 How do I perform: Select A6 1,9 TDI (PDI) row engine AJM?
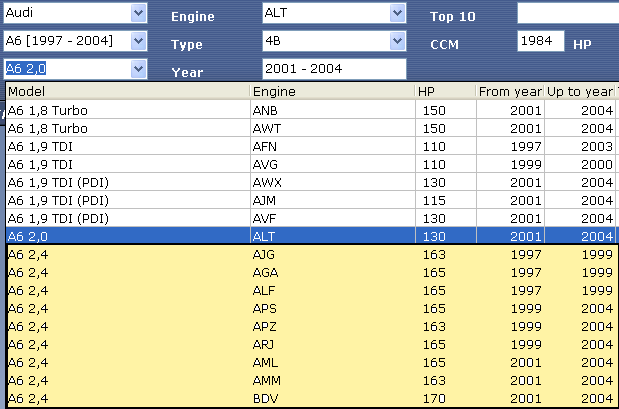click(311, 201)
